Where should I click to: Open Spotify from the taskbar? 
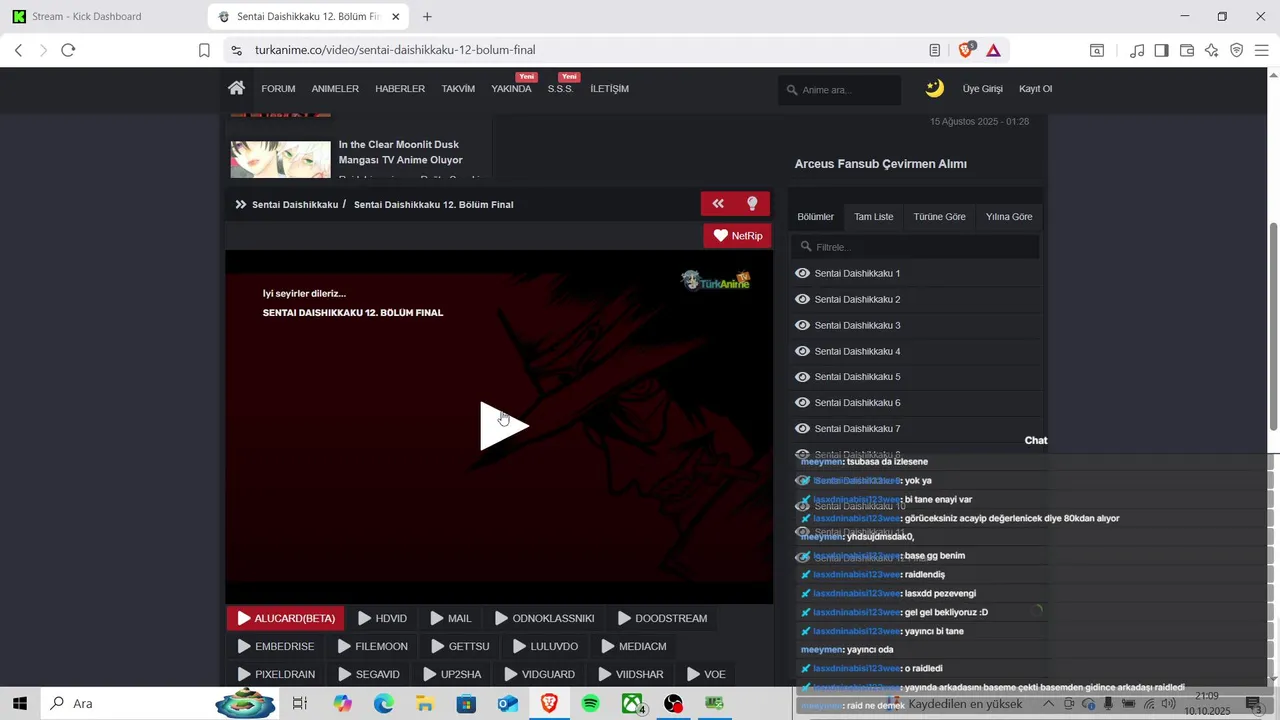(591, 704)
